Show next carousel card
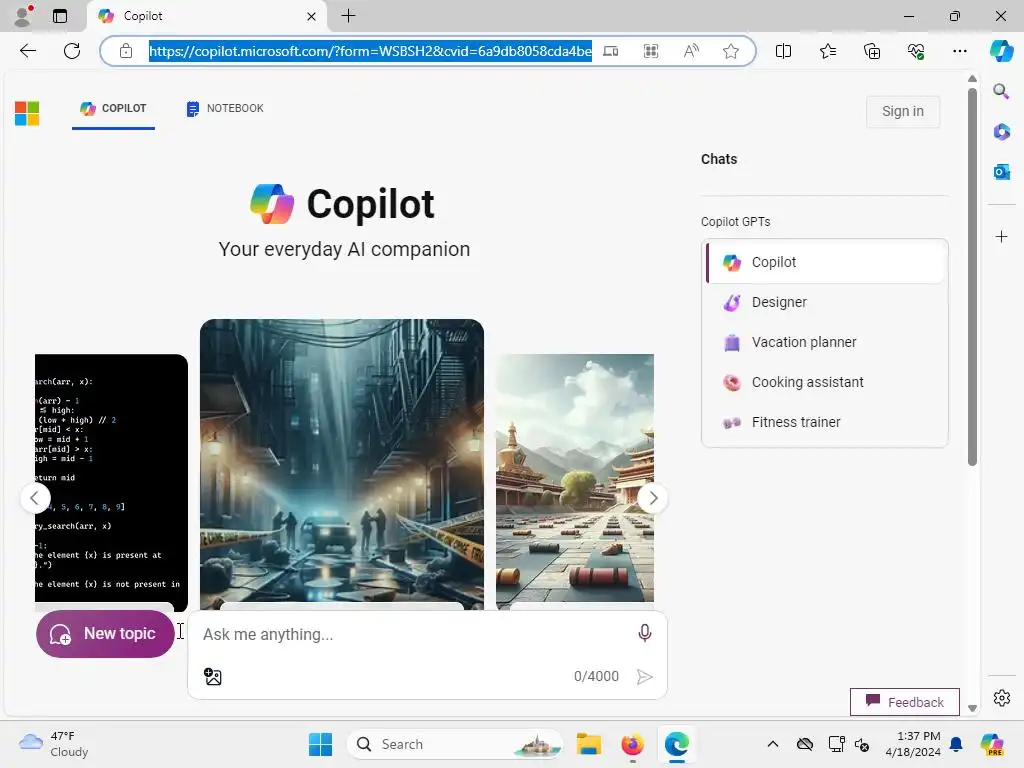Image resolution: width=1024 pixels, height=768 pixels. coord(652,498)
